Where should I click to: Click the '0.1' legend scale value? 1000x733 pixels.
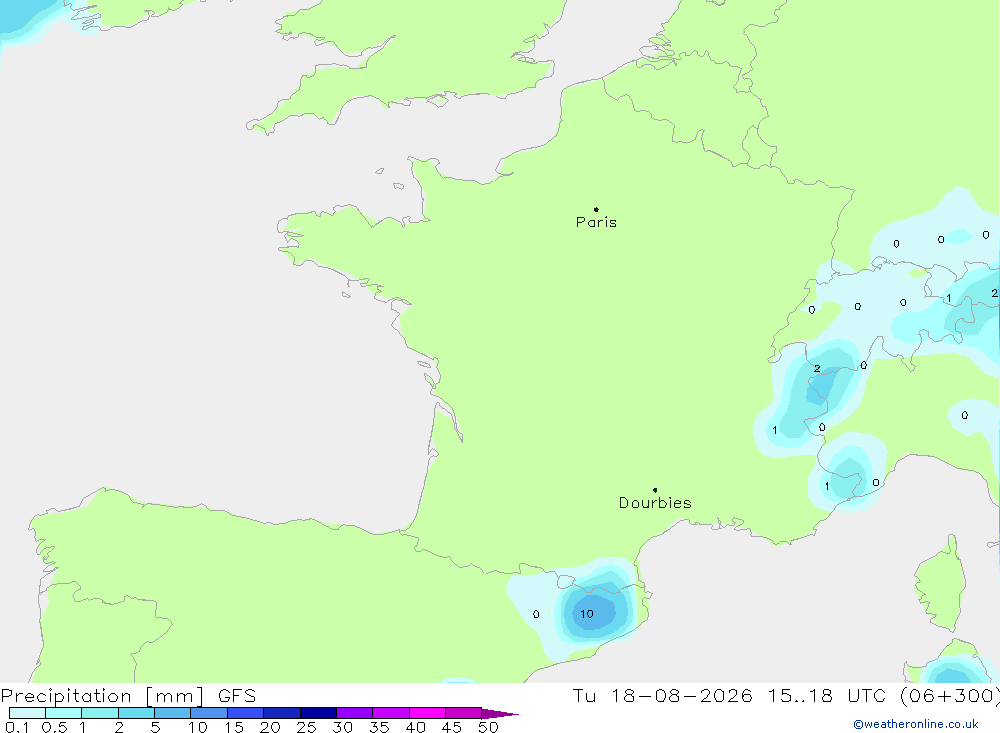(x=17, y=727)
